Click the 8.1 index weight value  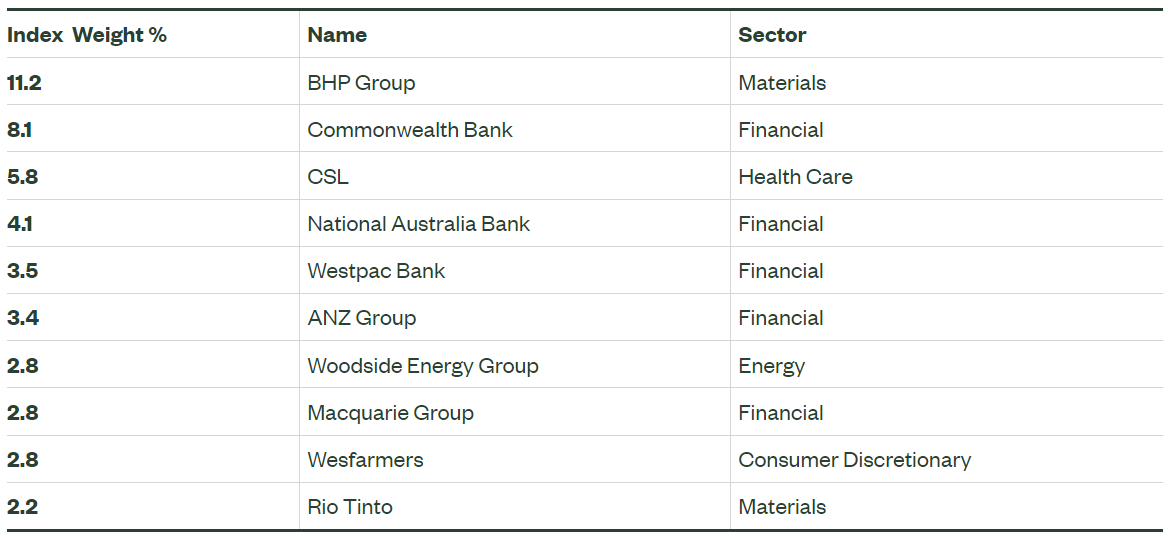[20, 130]
